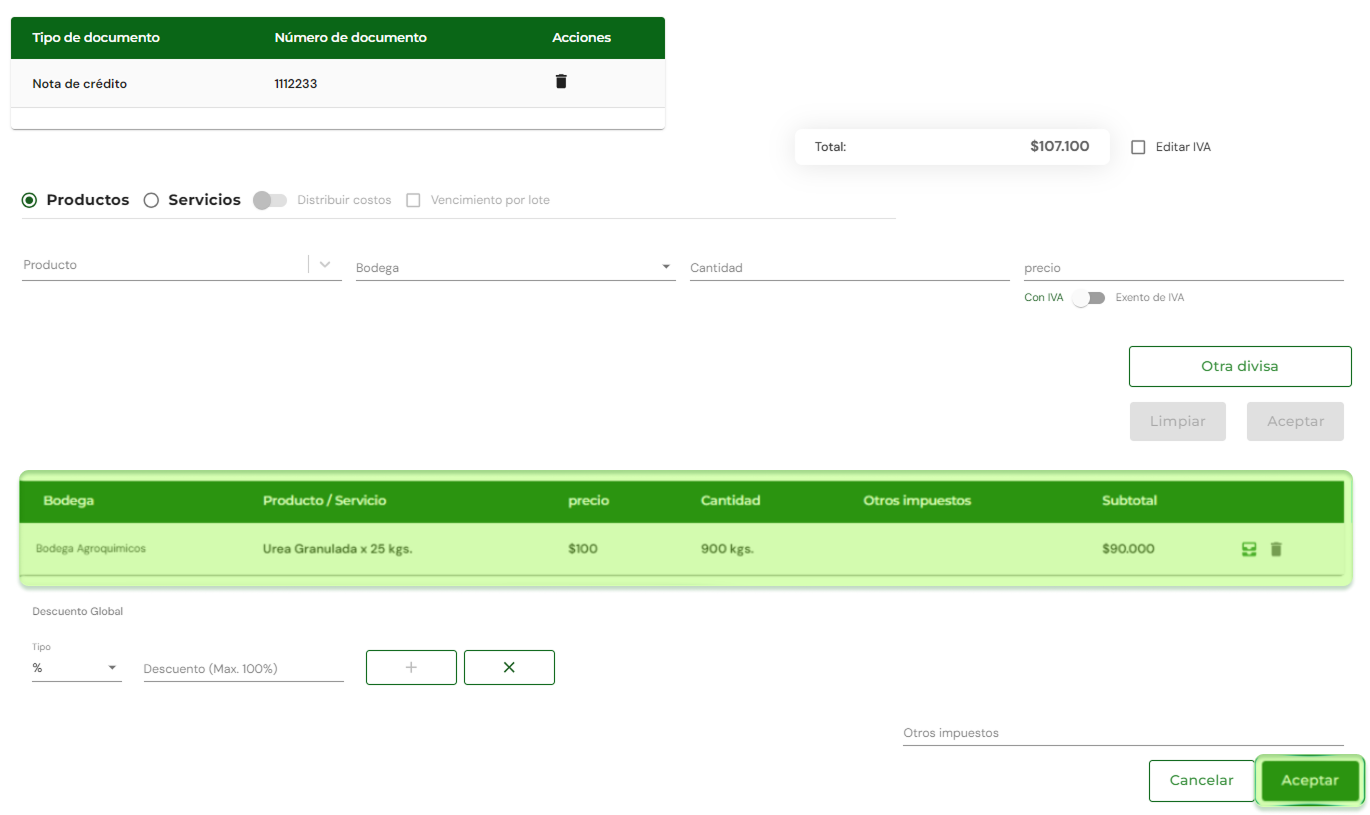Screen dimensions: 1370x815
Task: Focus the Cantidad input field
Action: click(x=850, y=267)
